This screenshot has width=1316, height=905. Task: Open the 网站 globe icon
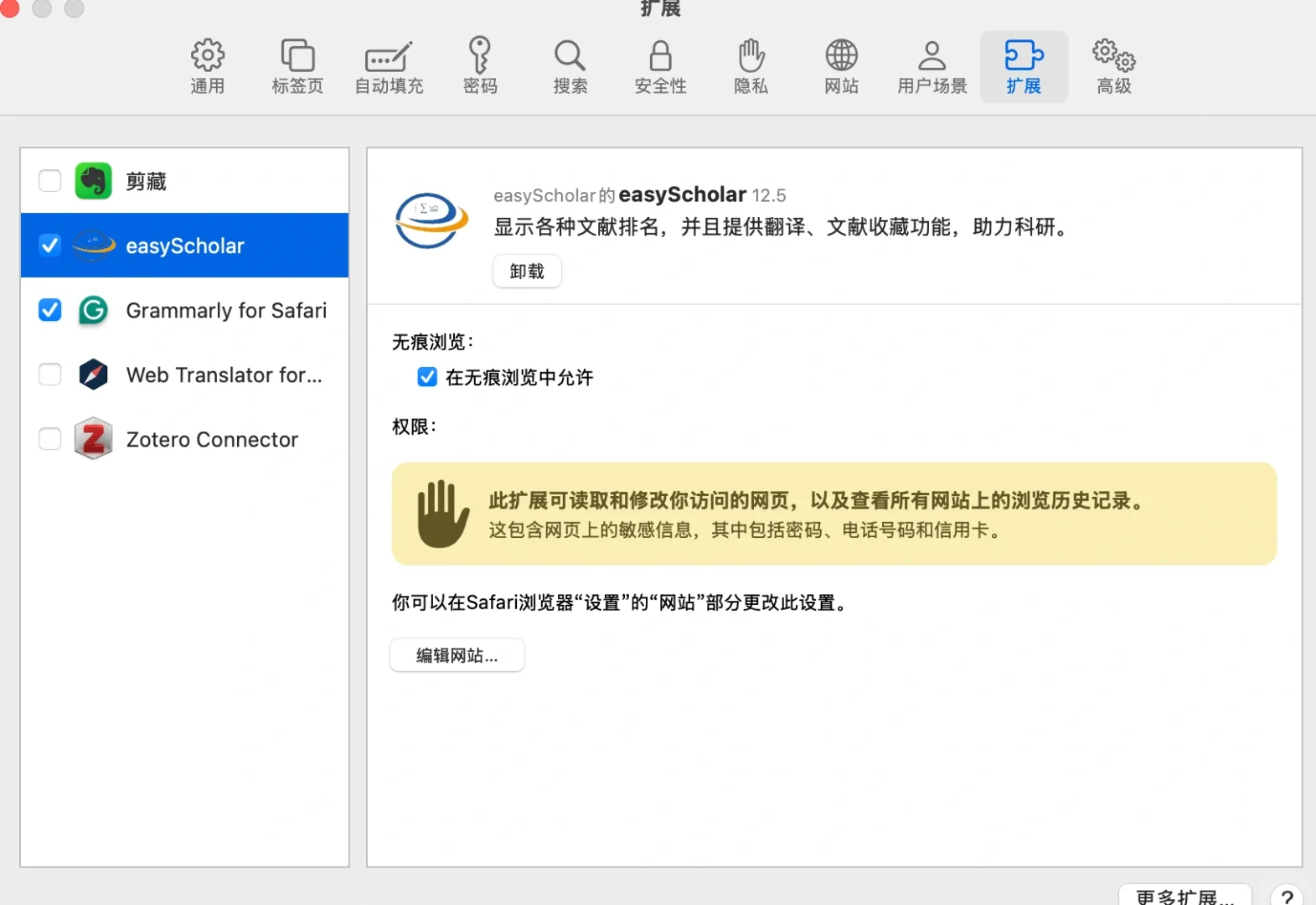point(841,55)
